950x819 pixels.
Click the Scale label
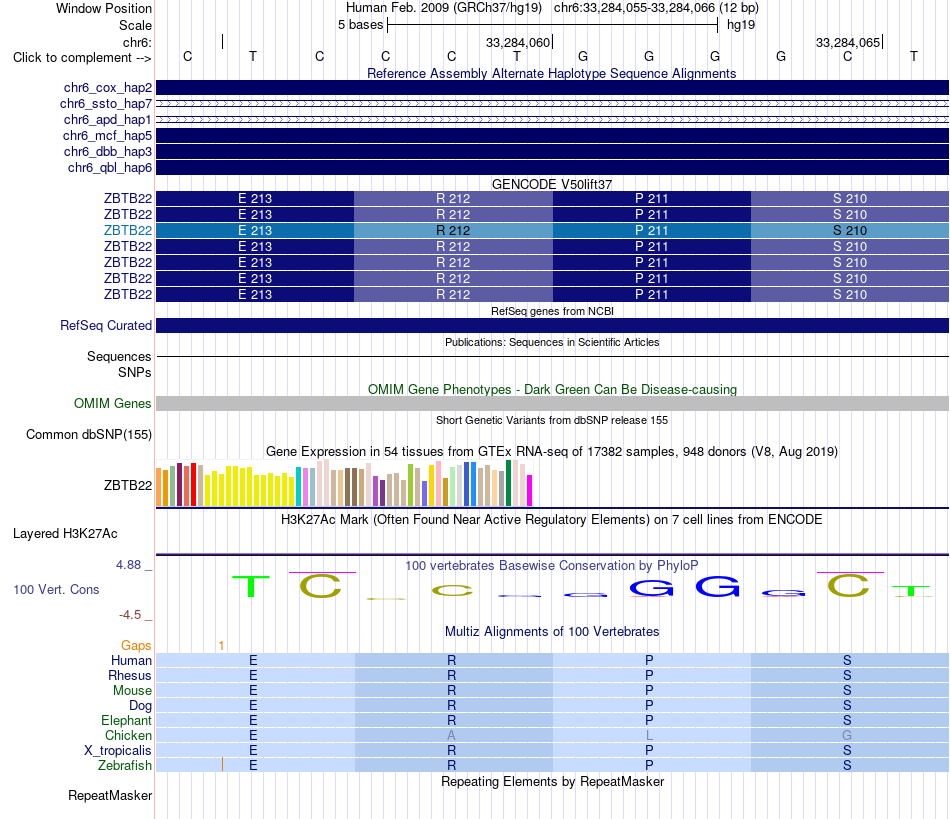pyautogui.click(x=136, y=25)
